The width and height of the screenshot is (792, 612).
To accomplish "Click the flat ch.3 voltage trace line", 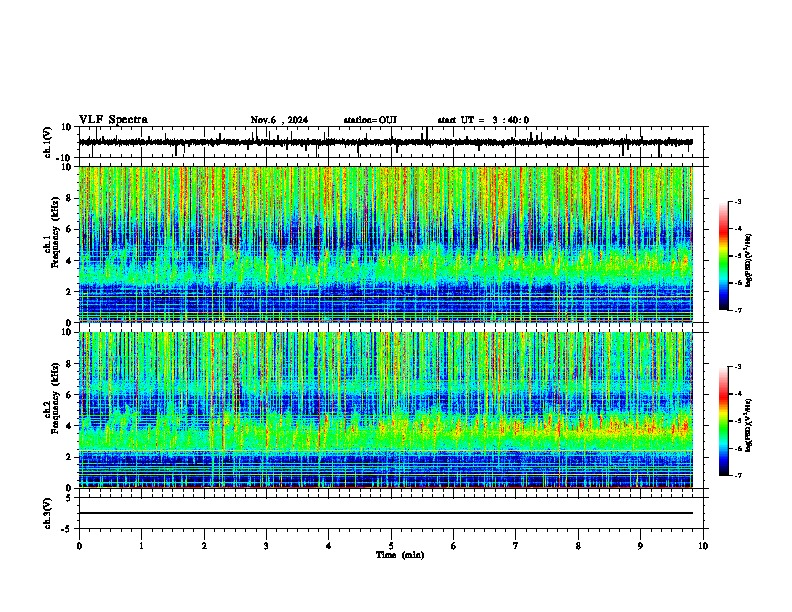I will tap(385, 513).
